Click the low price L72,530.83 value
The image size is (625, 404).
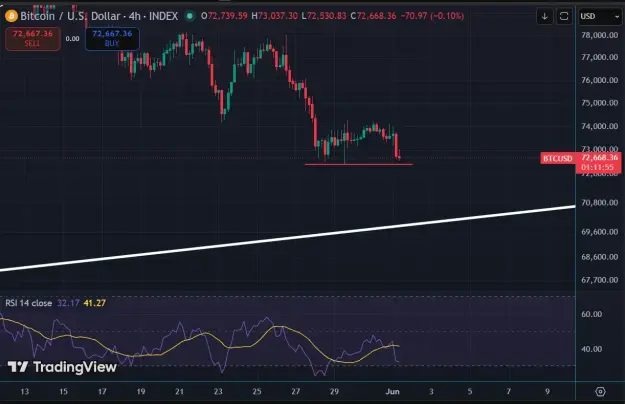coord(324,16)
